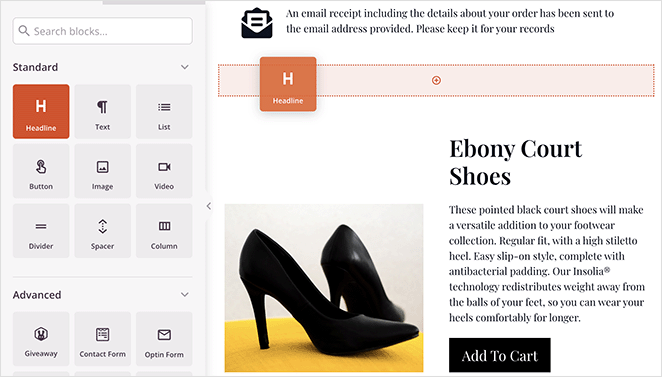Collapse the sidebar with arrow handle
This screenshot has width=662, height=377.
click(x=209, y=206)
